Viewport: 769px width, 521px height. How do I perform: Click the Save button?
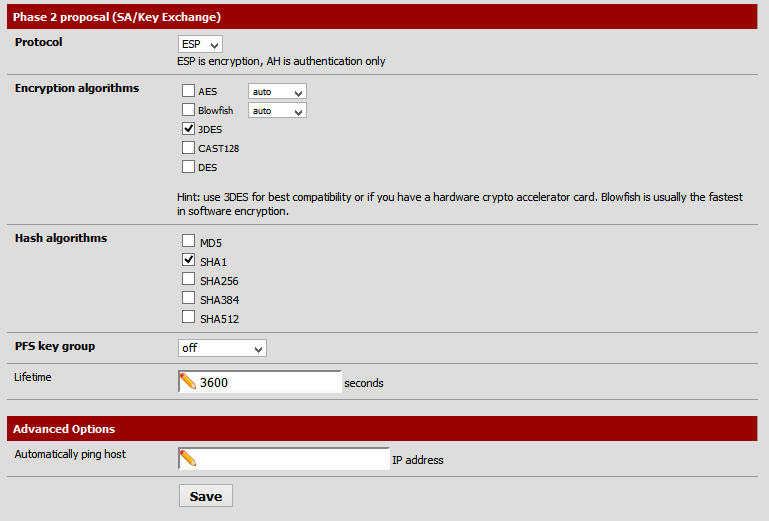(x=206, y=496)
